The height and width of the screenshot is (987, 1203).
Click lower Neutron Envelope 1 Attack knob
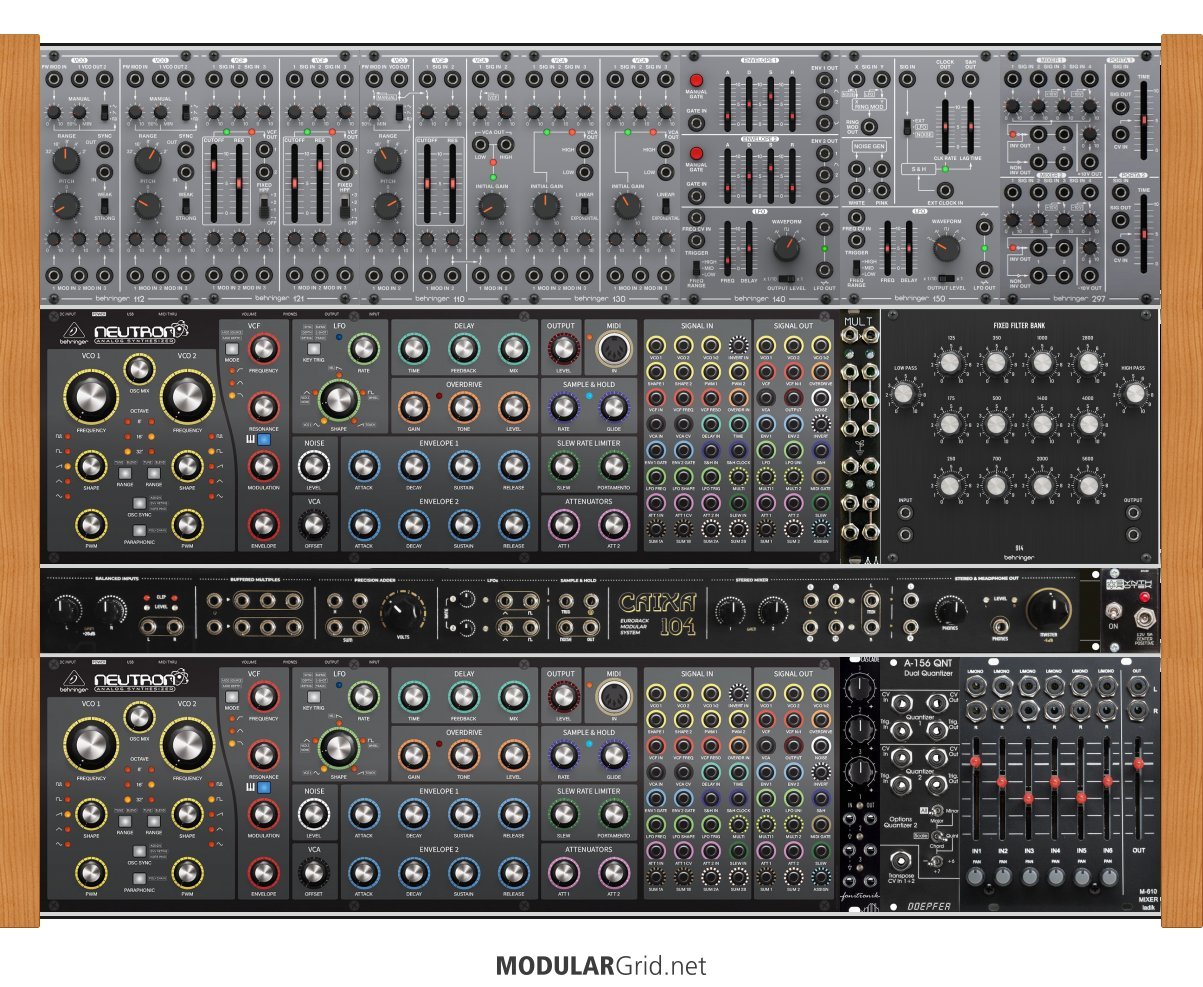[x=363, y=812]
